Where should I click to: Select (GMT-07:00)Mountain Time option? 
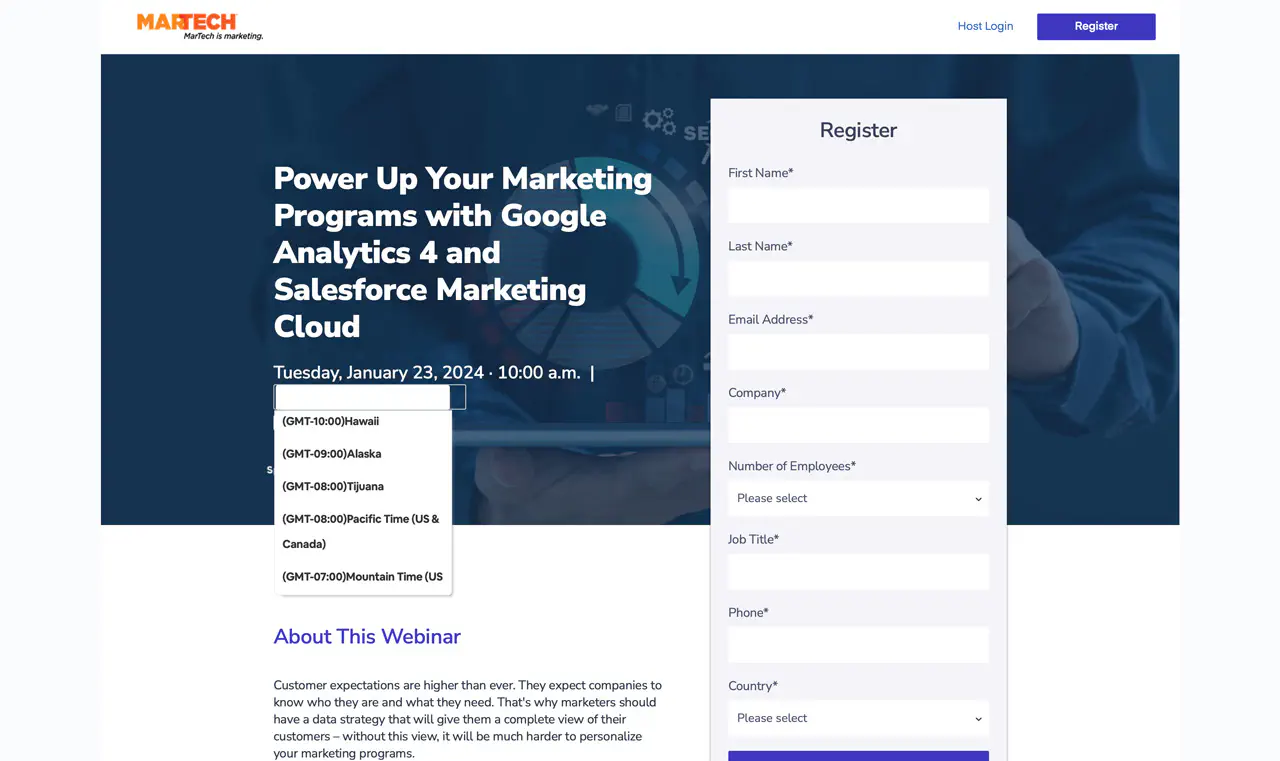[363, 577]
